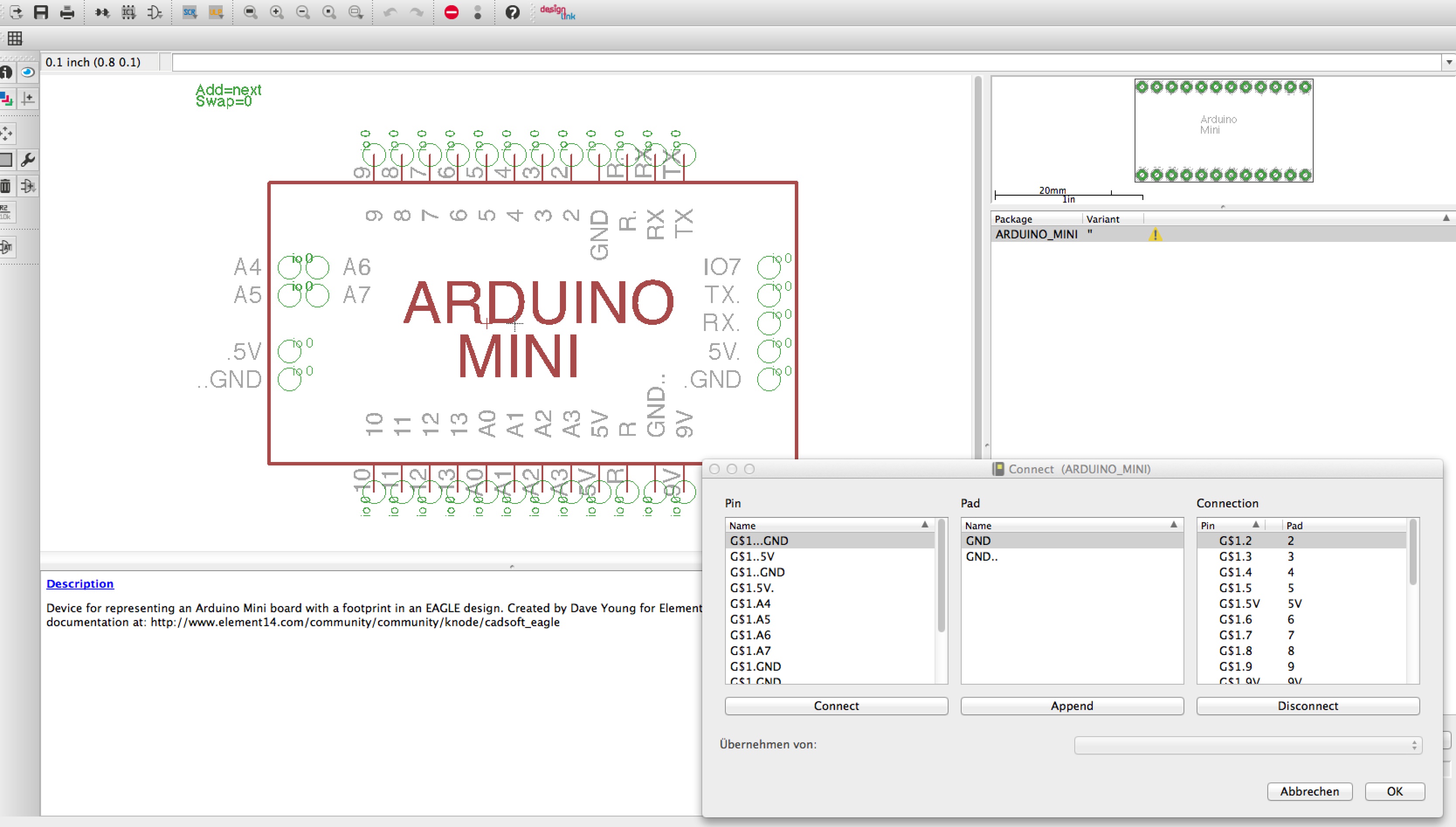This screenshot has height=827, width=1456.
Task: Select pad GND in Pad list
Action: point(1072,541)
